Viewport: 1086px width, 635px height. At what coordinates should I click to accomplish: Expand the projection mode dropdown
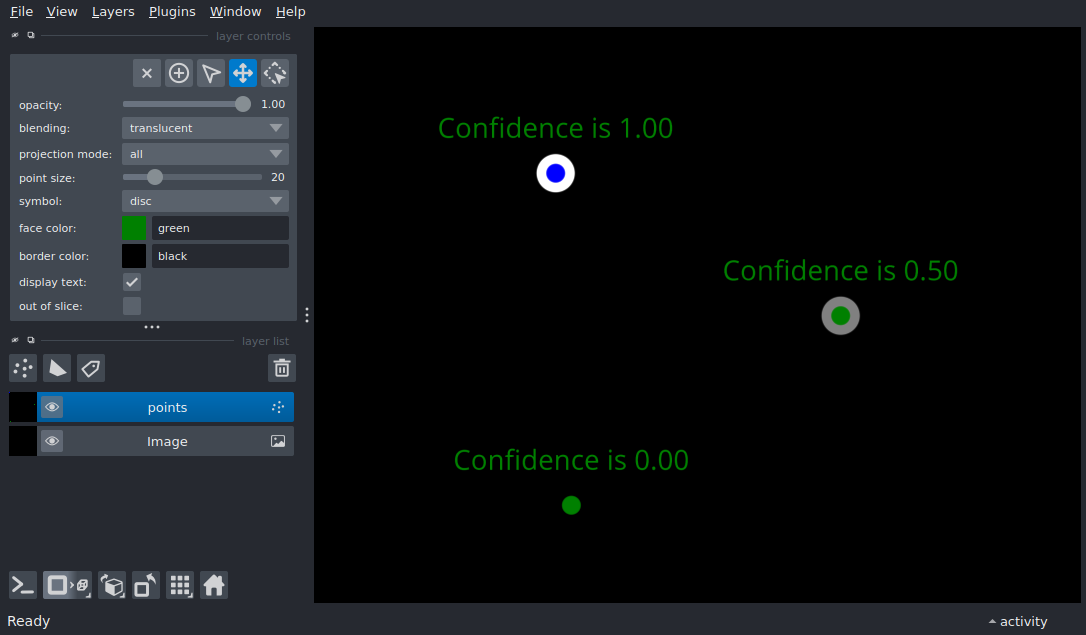(205, 154)
